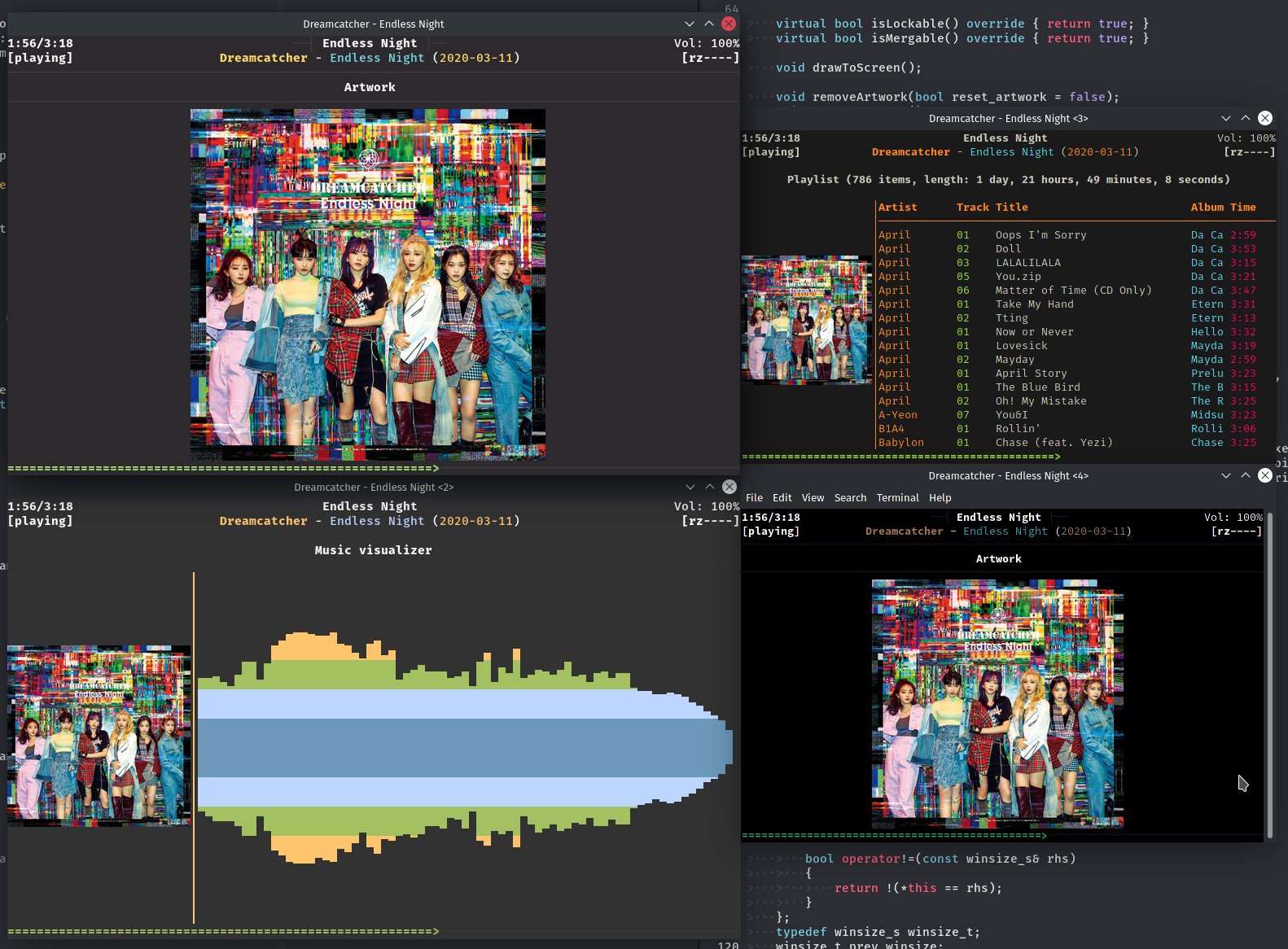
Task: Click the 'Title' column header in playlist
Action: pos(1012,208)
